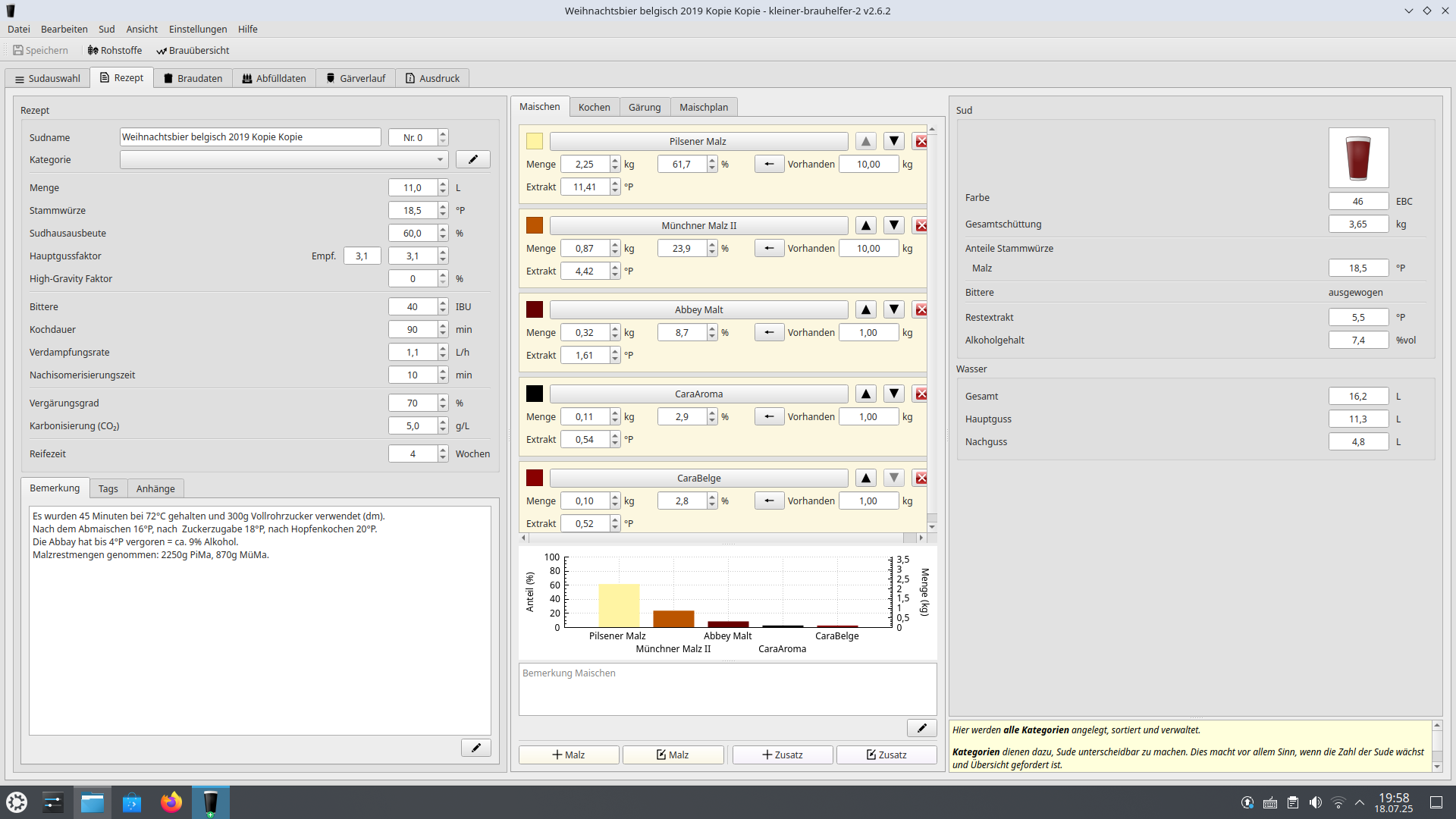Launch Firefox from the taskbar
Screen dimensions: 1456x819
[x=171, y=802]
